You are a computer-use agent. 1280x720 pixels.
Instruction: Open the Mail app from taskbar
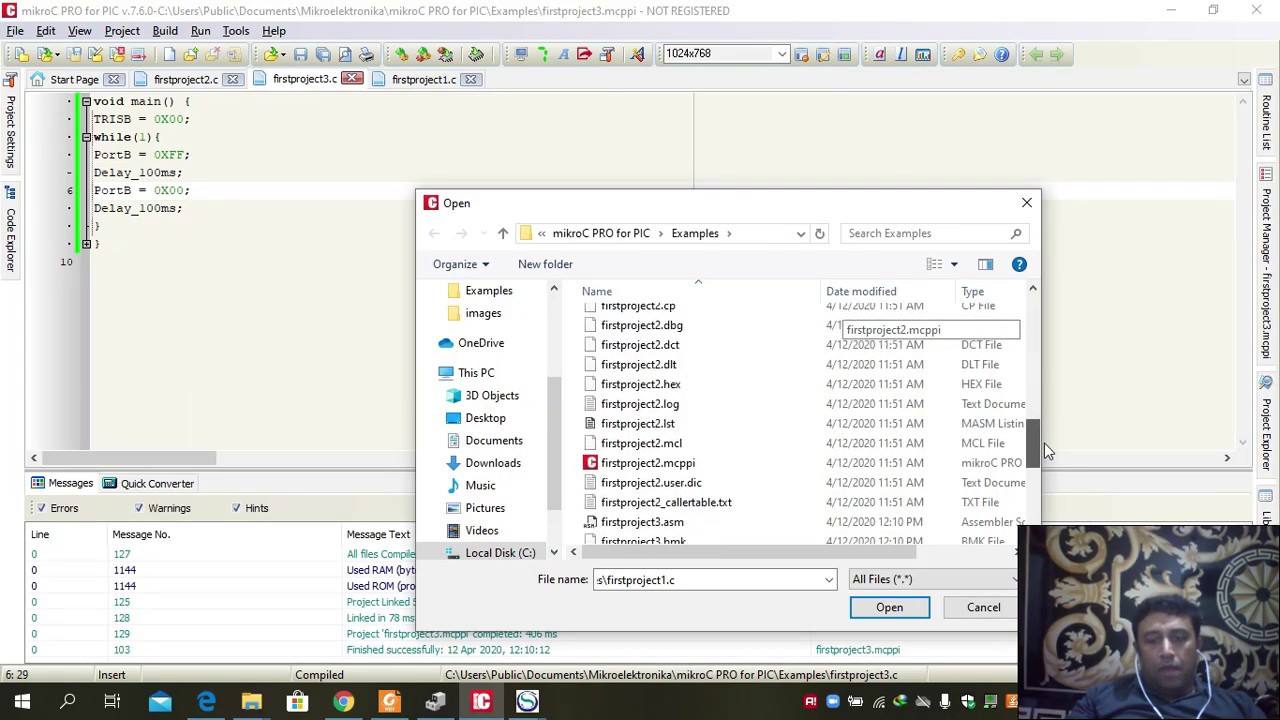(x=160, y=702)
